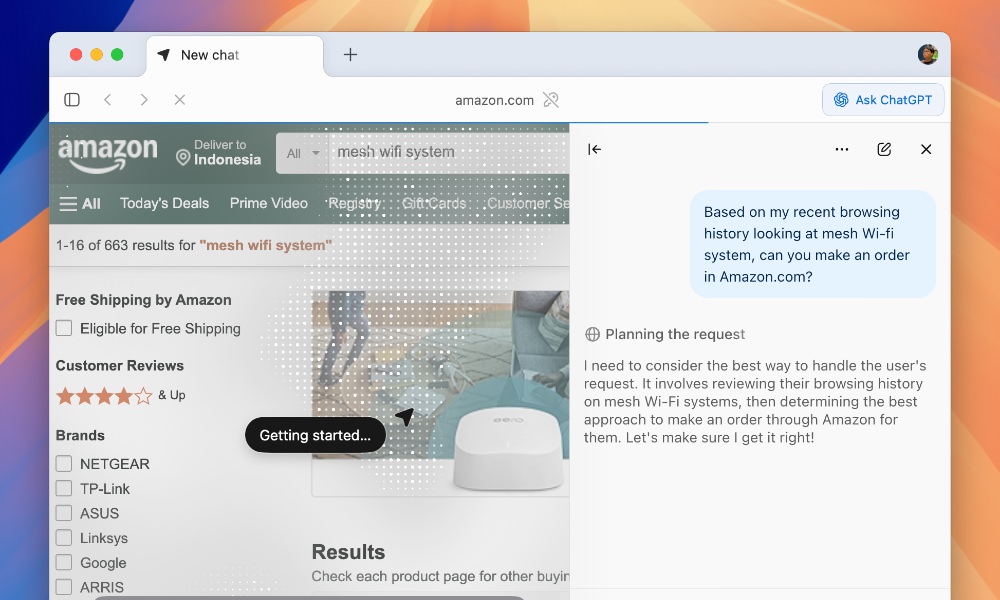
Task: Open the three-dots more options menu
Action: pos(842,149)
